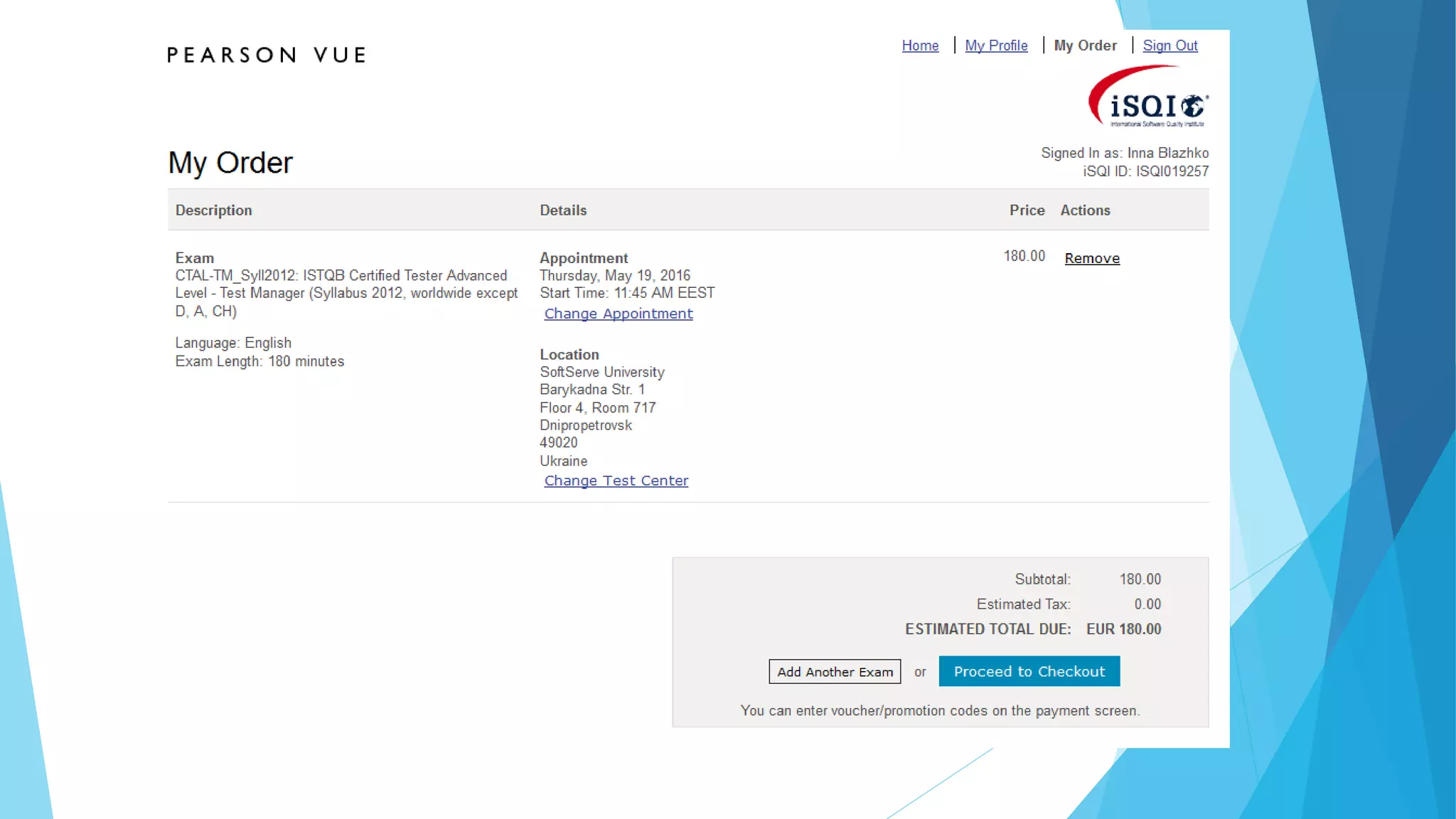The height and width of the screenshot is (819, 1456).
Task: Click Proceed to Checkout button
Action: coord(1029,671)
